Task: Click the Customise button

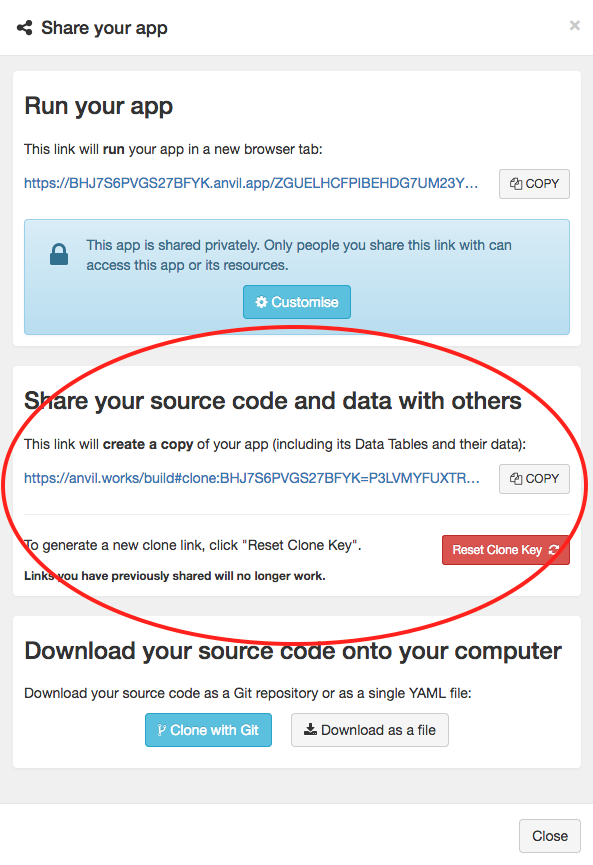Action: pos(297,301)
